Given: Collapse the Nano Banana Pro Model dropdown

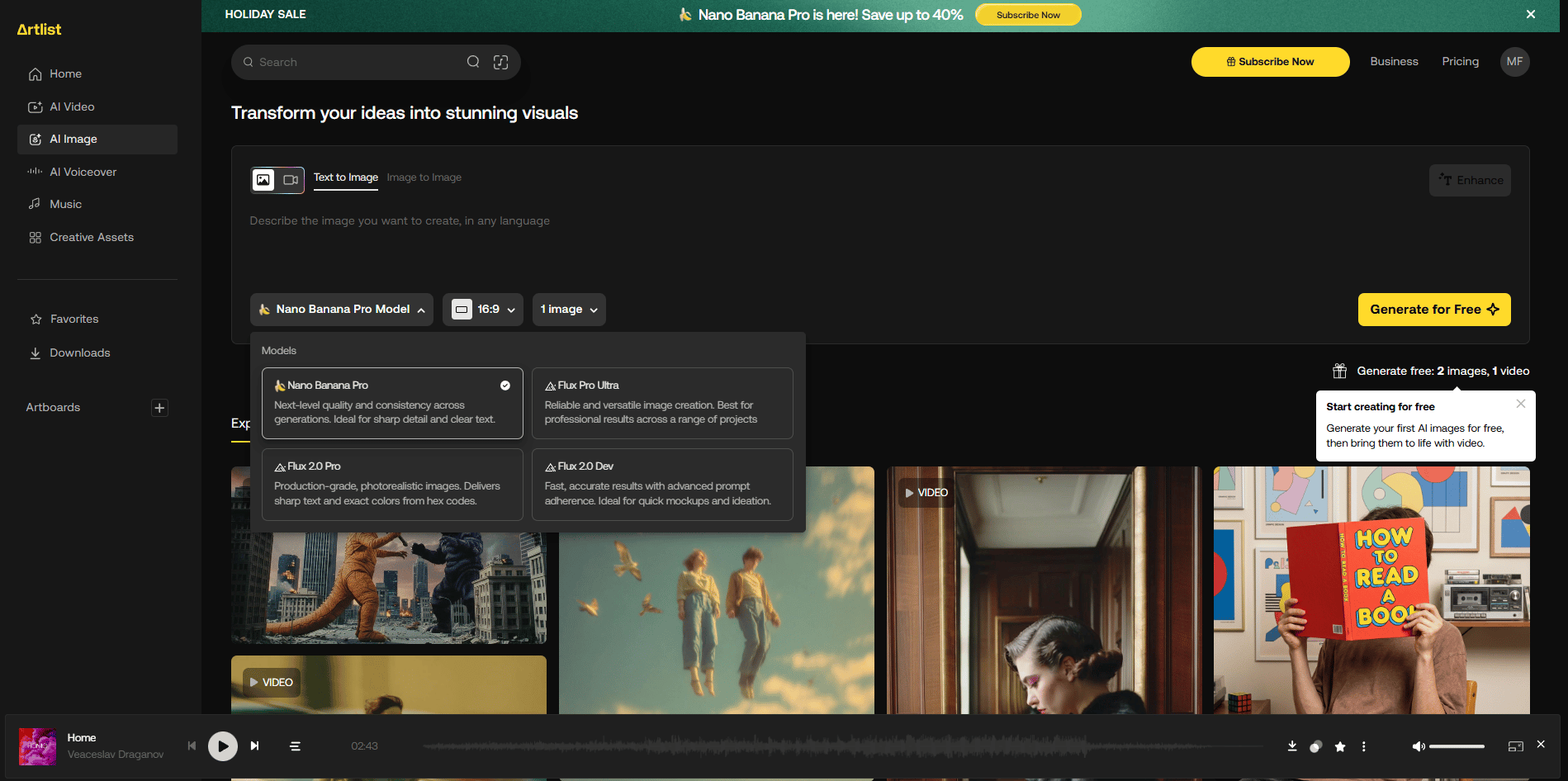Looking at the screenshot, I should click(x=342, y=310).
